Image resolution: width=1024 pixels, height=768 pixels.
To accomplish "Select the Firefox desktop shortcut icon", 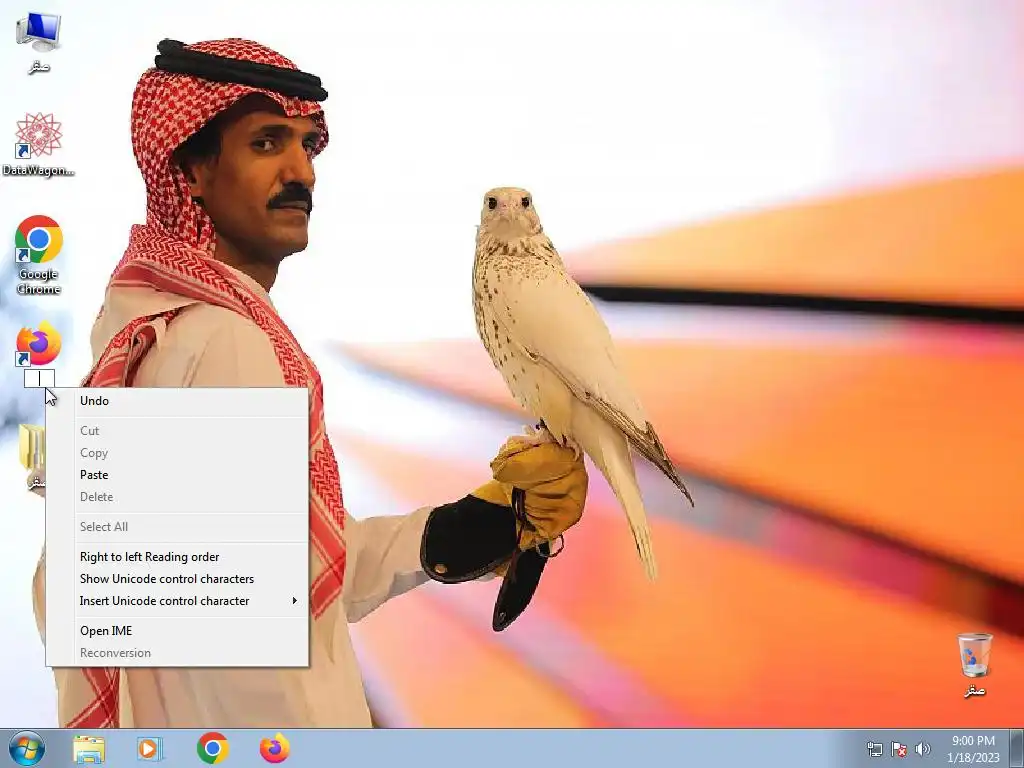I will 39,344.
